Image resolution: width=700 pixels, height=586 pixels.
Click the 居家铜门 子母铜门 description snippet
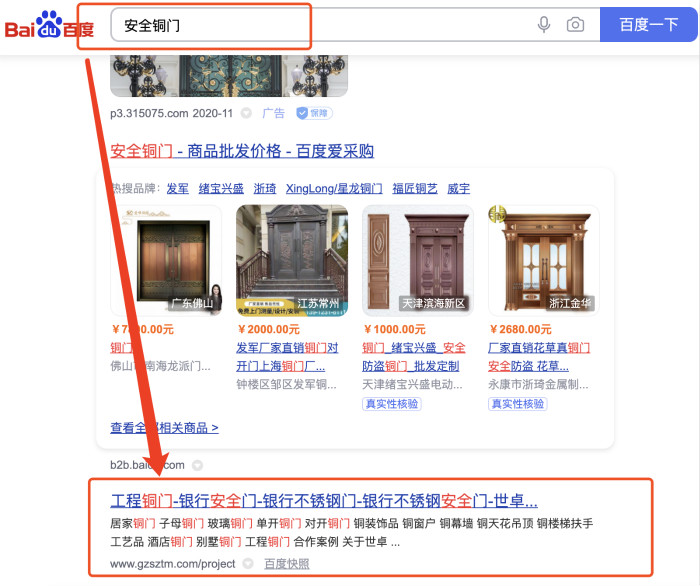(352, 532)
